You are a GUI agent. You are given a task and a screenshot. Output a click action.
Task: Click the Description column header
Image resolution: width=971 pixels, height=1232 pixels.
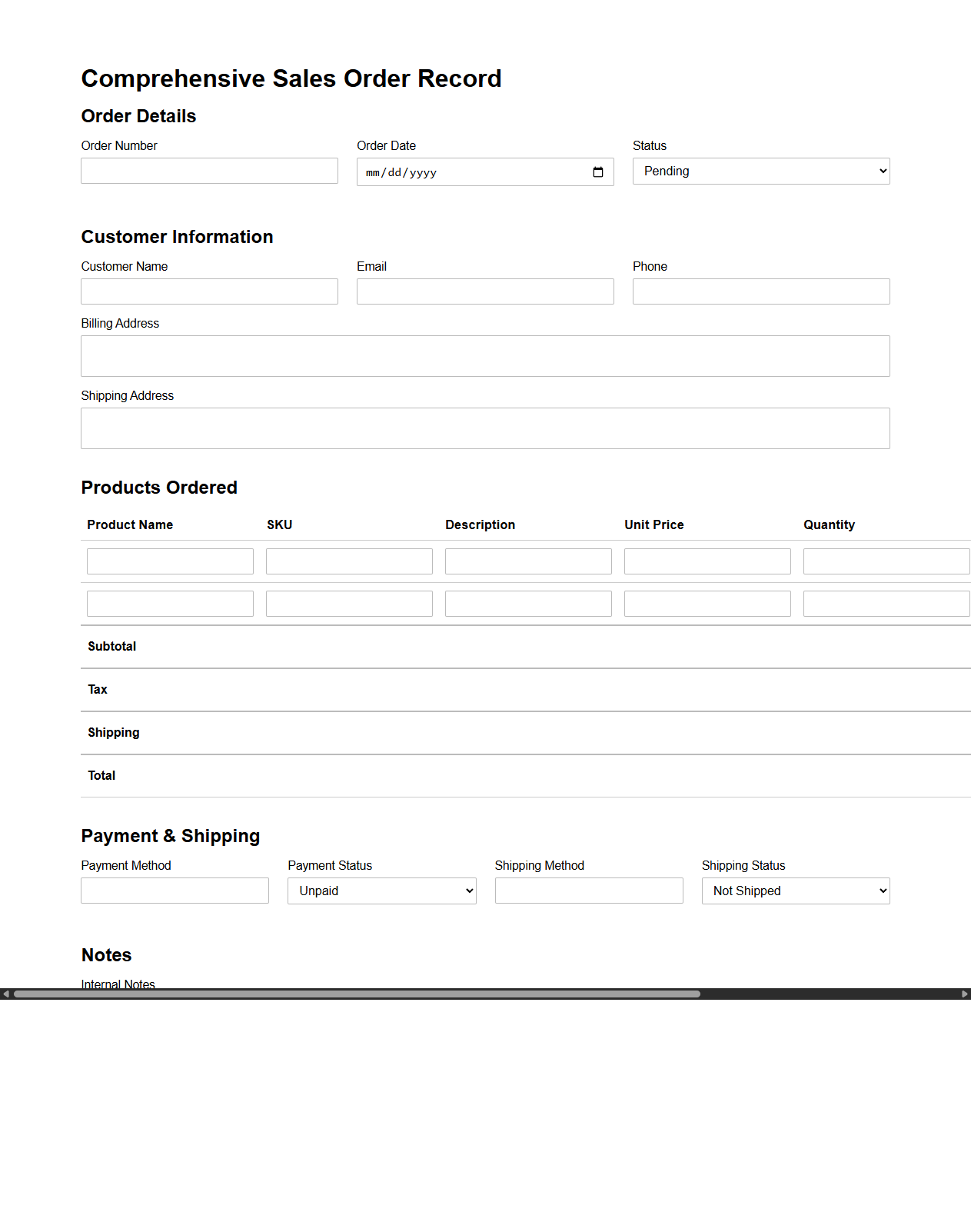tap(481, 524)
